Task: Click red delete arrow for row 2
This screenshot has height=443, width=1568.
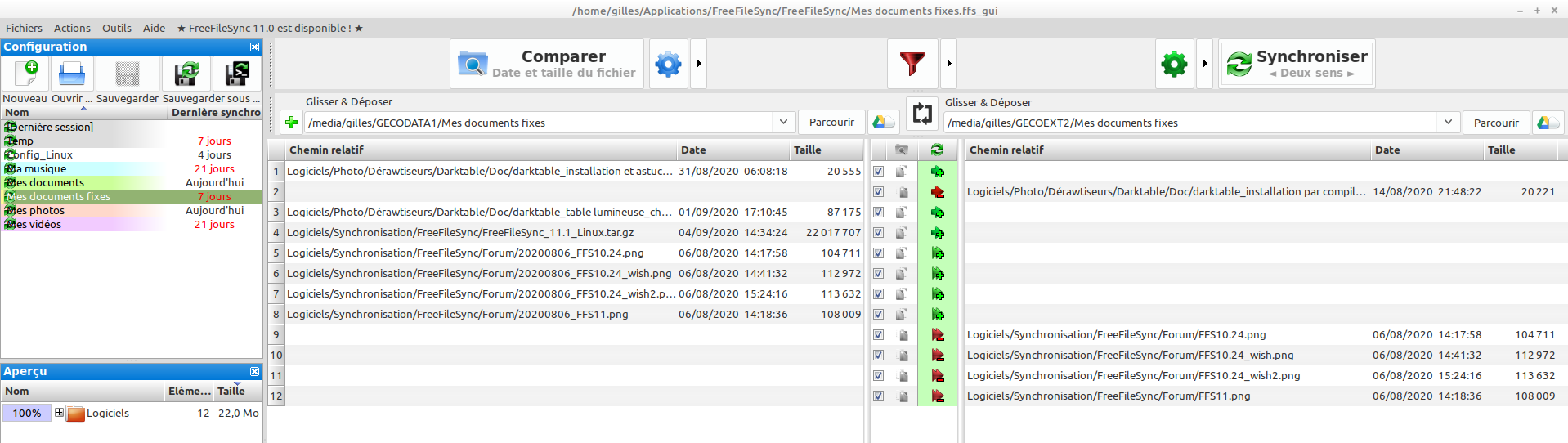Action: coord(938,192)
